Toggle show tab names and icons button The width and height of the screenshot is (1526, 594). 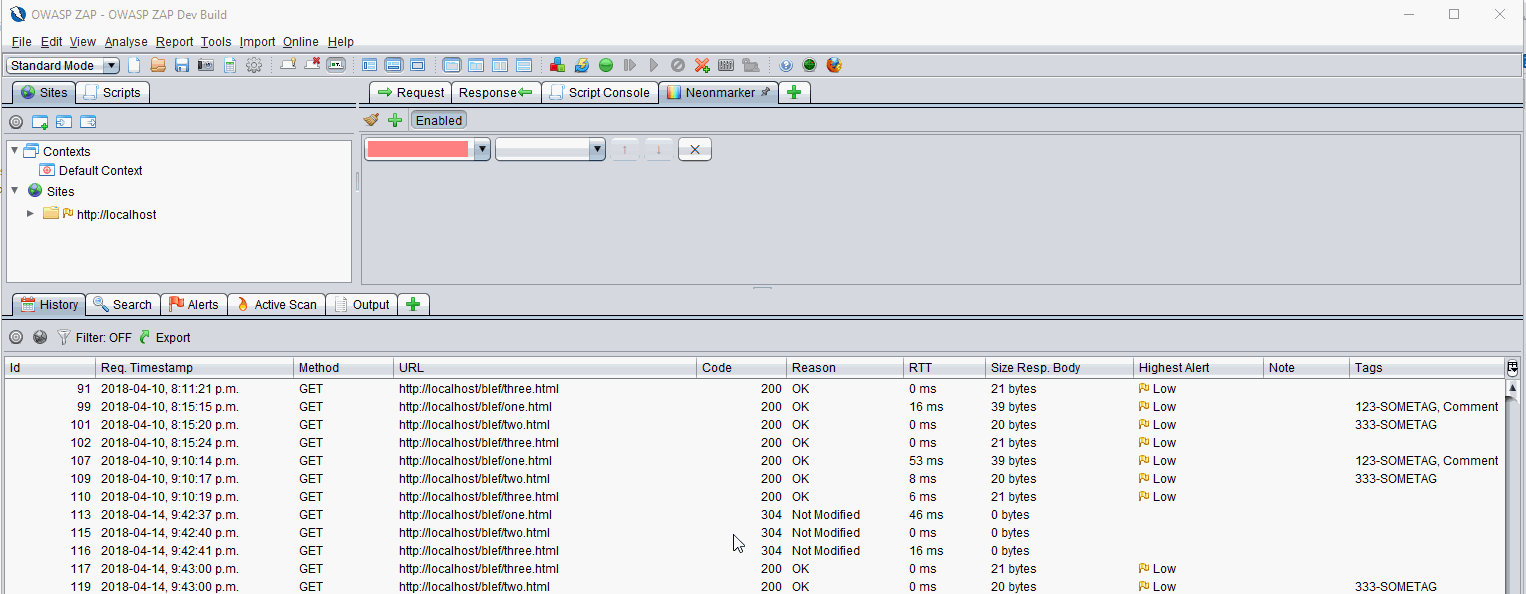tap(336, 65)
